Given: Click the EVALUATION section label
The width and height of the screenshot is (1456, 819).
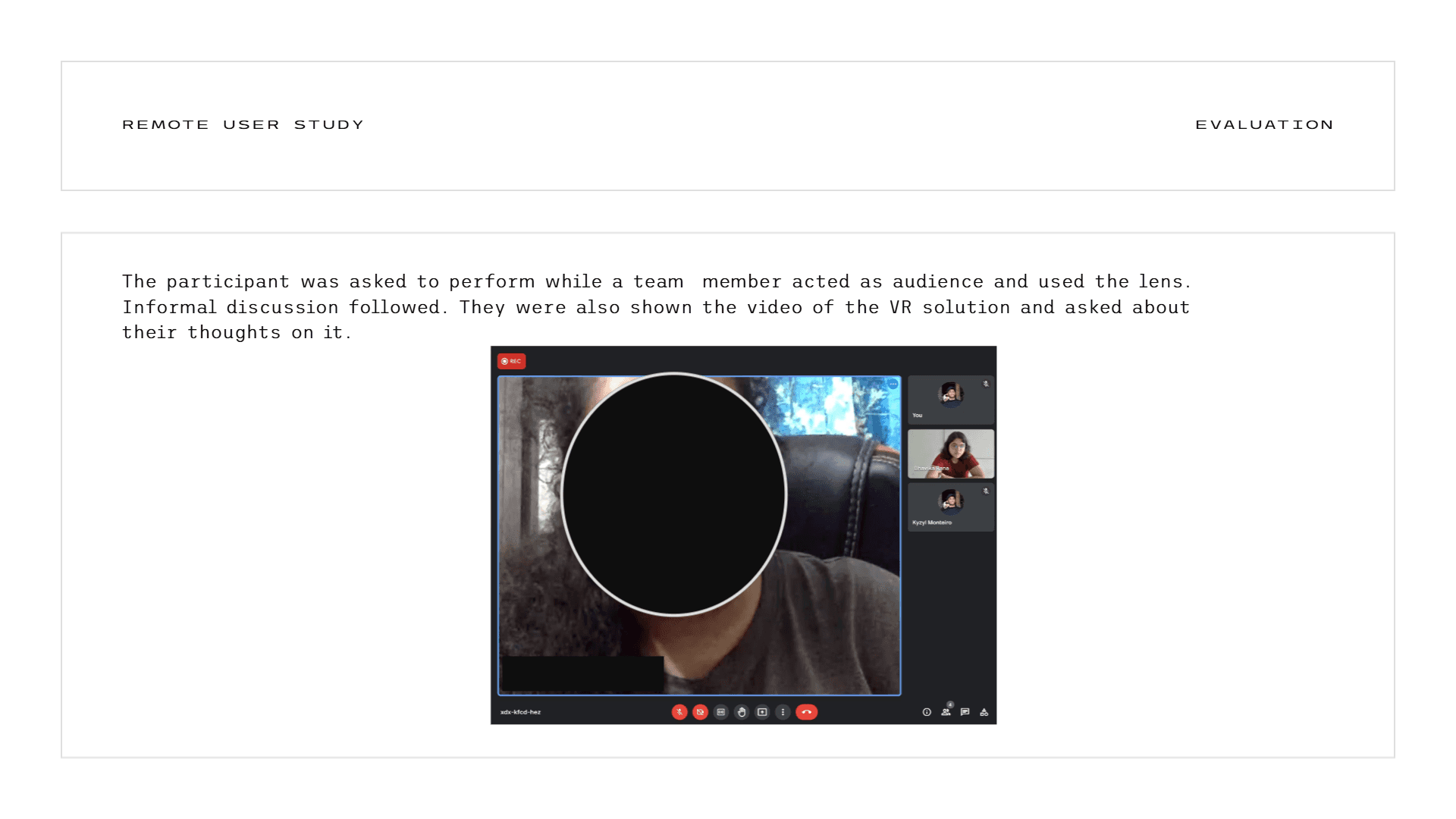Looking at the screenshot, I should click(1264, 125).
